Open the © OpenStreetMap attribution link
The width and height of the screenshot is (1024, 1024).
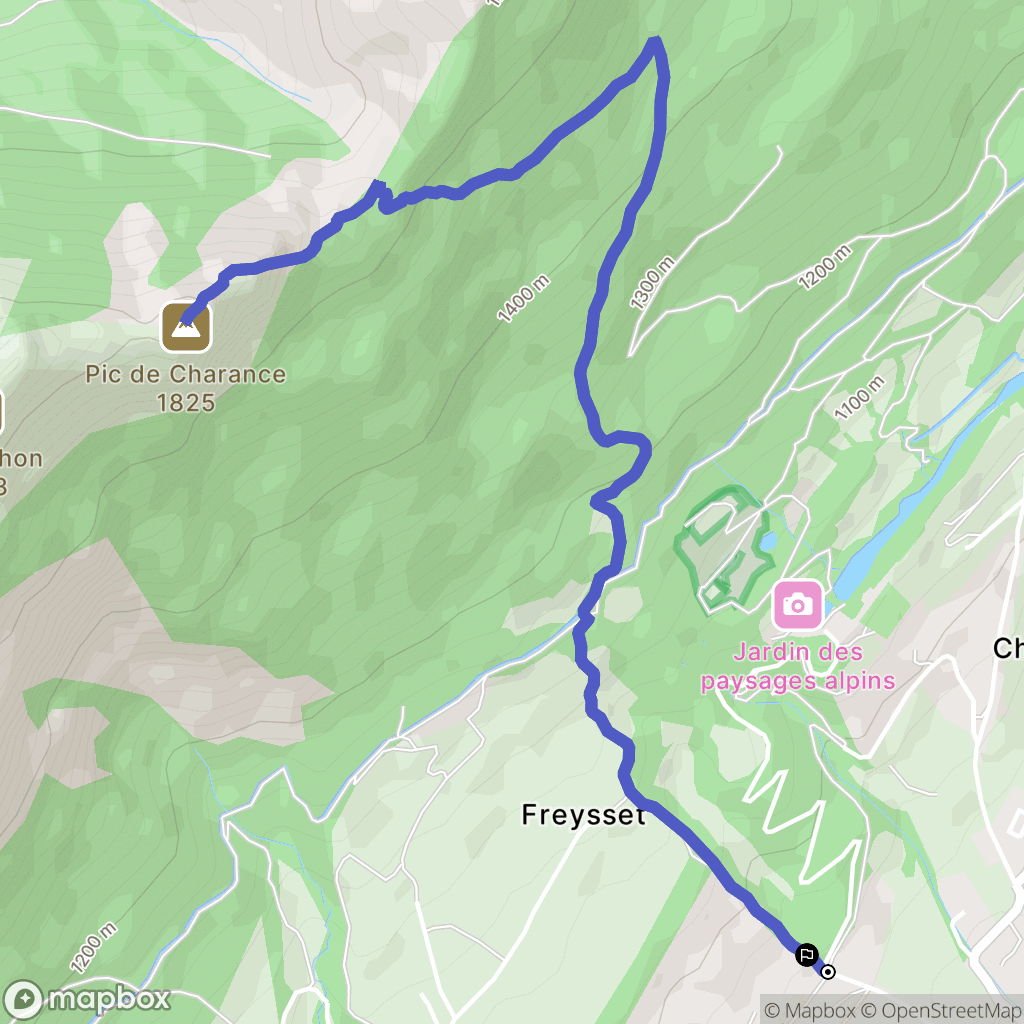coord(942,1011)
